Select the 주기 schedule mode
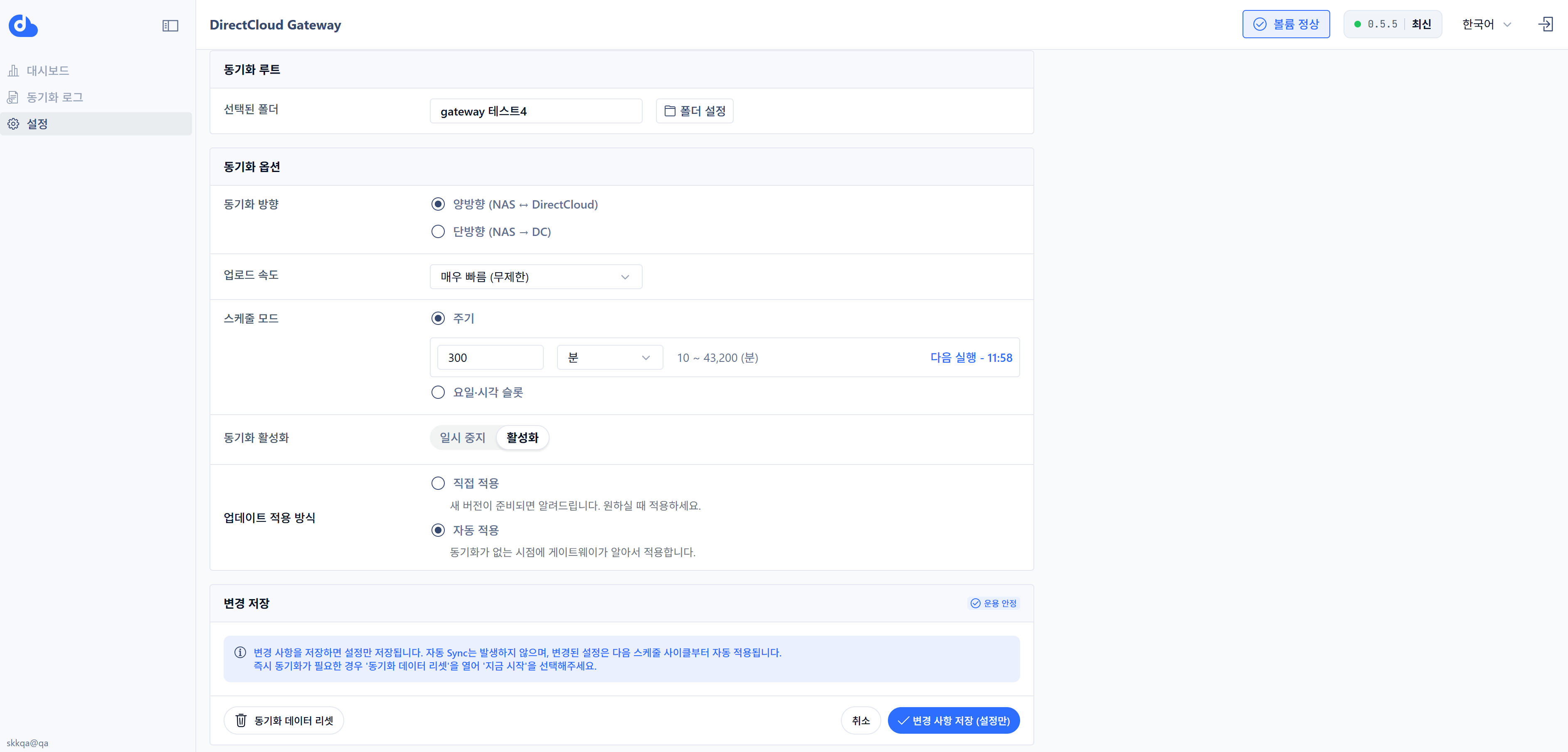This screenshot has width=1568, height=752. [438, 318]
